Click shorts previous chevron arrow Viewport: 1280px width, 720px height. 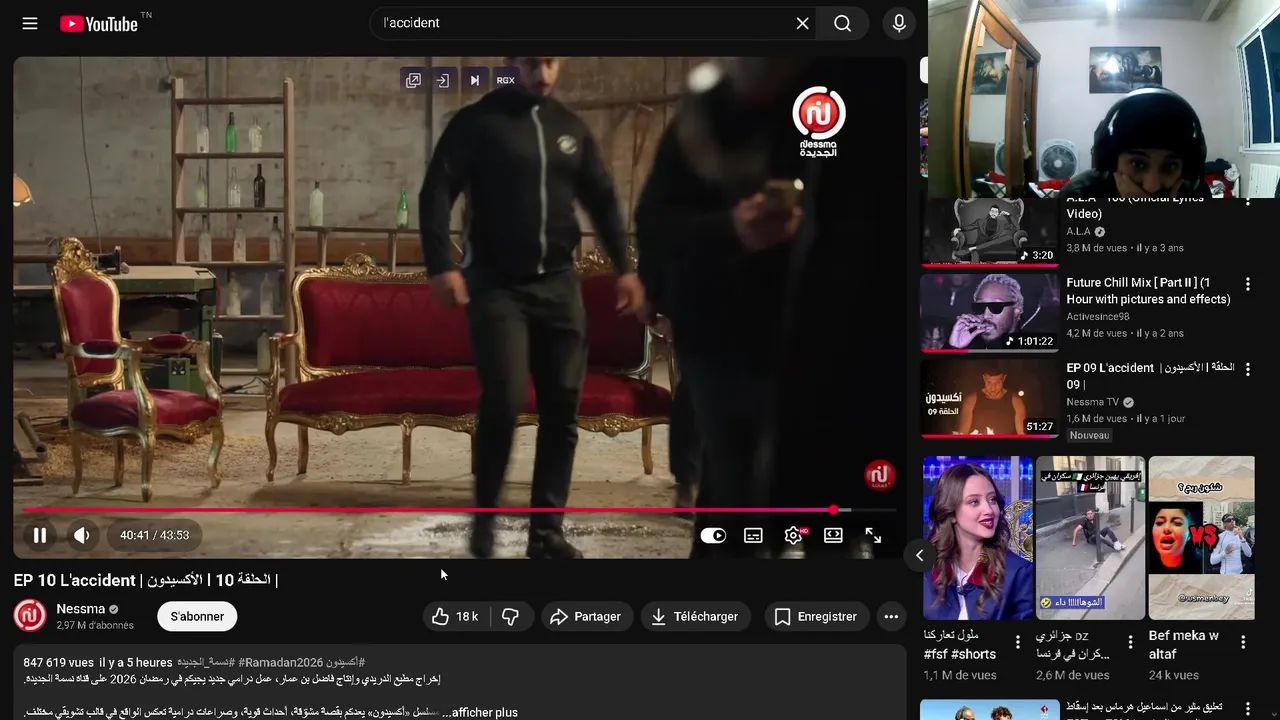(x=919, y=555)
